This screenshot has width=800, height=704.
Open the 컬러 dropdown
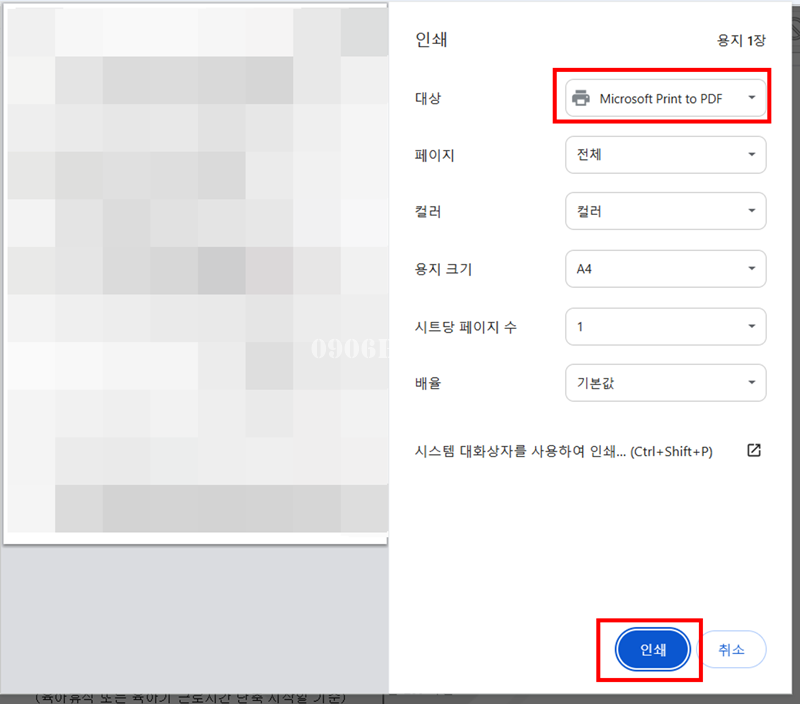[x=665, y=211]
